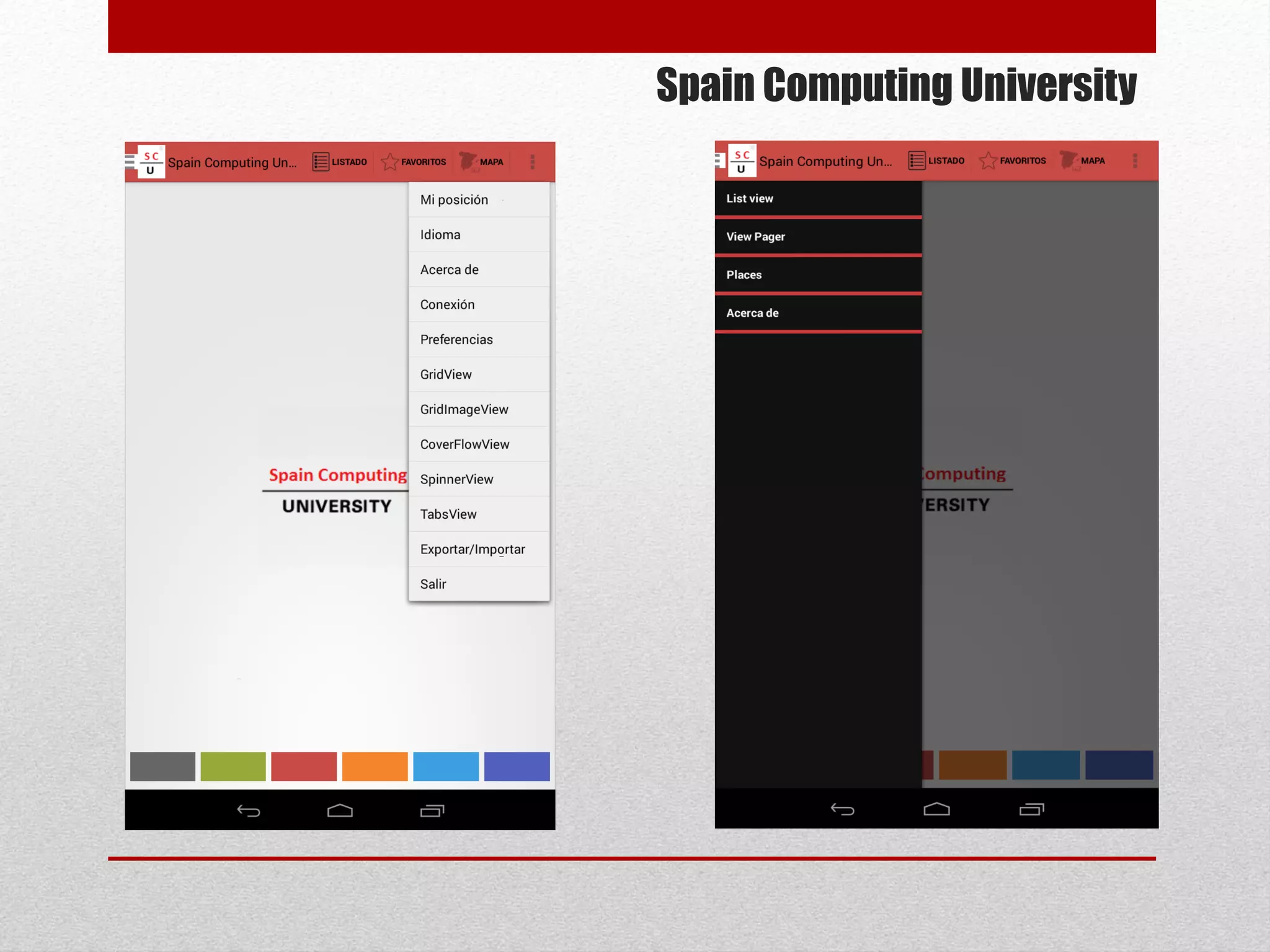Select Idioma from overflow menu

point(479,234)
